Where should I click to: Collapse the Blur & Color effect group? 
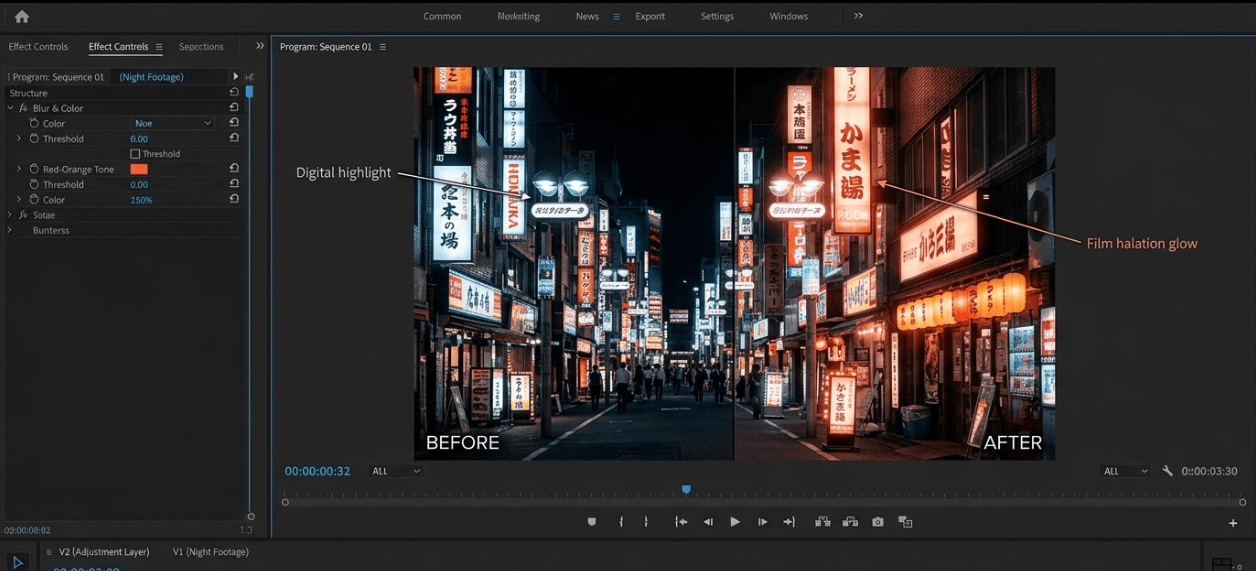coord(10,108)
